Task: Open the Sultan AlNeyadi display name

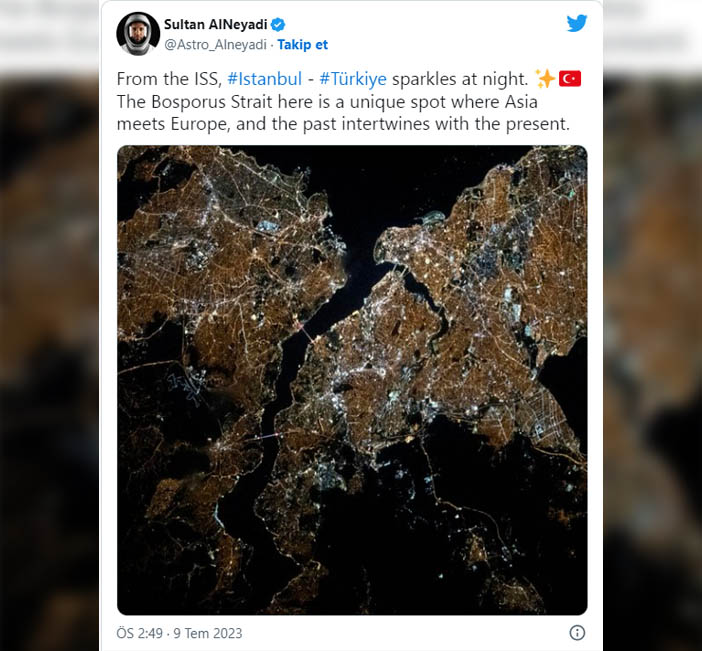Action: 215,24
